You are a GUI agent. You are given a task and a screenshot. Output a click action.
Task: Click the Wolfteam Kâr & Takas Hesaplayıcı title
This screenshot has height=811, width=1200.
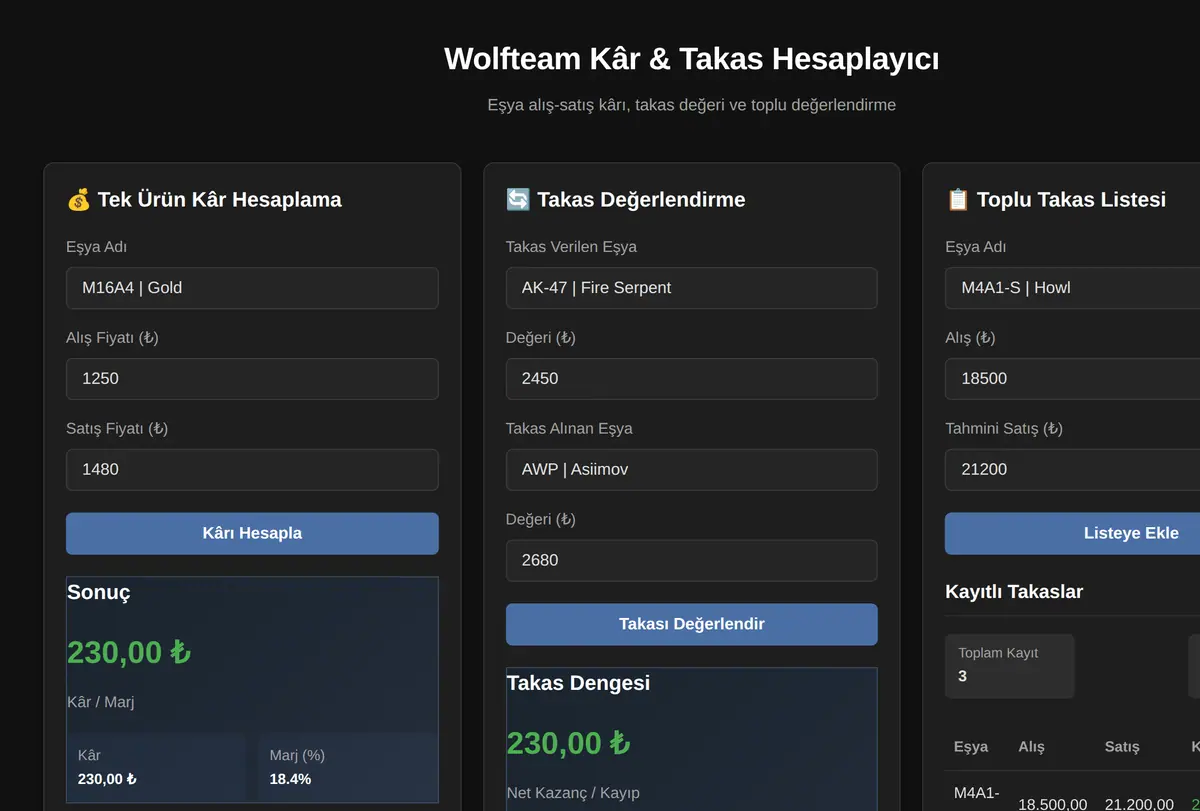click(692, 58)
